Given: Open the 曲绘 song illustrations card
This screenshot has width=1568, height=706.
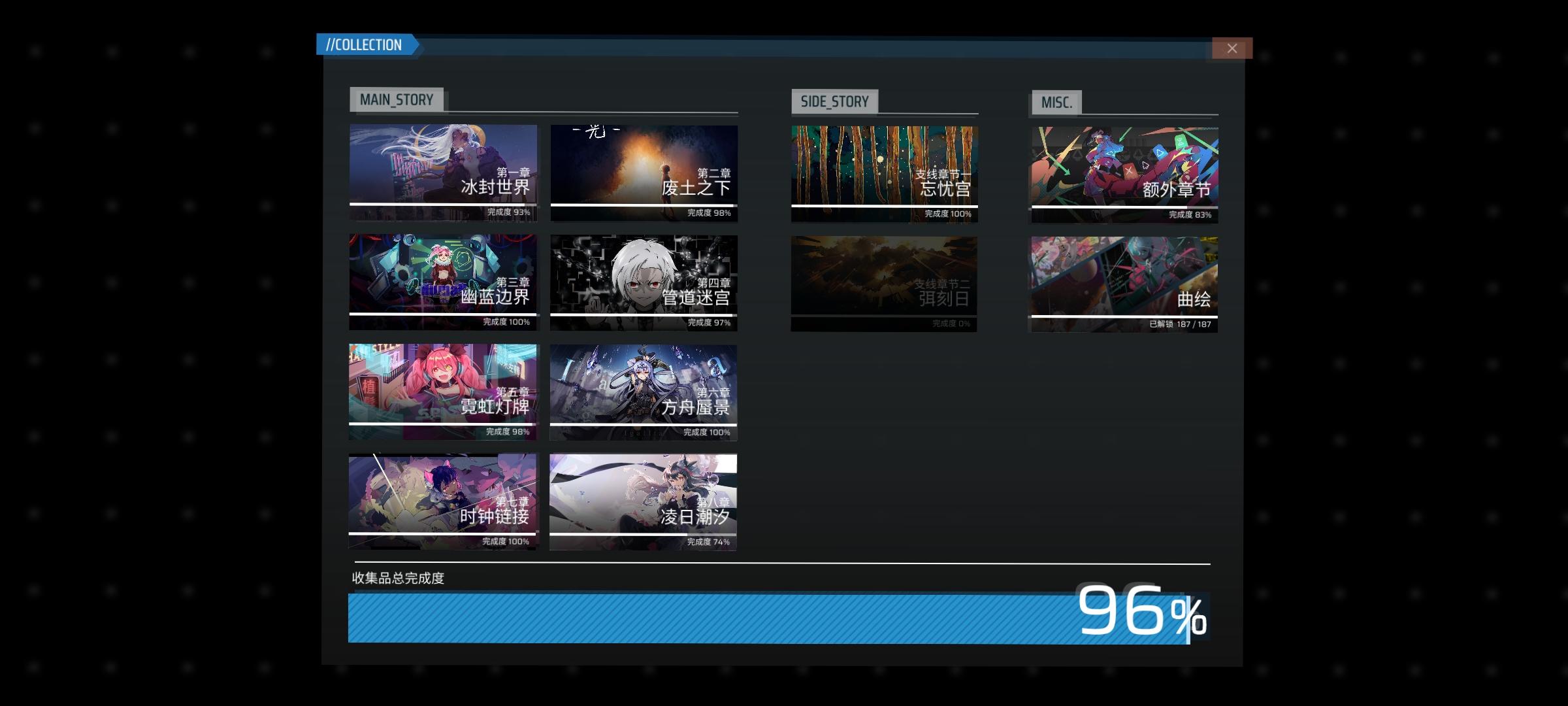Looking at the screenshot, I should tap(1124, 285).
